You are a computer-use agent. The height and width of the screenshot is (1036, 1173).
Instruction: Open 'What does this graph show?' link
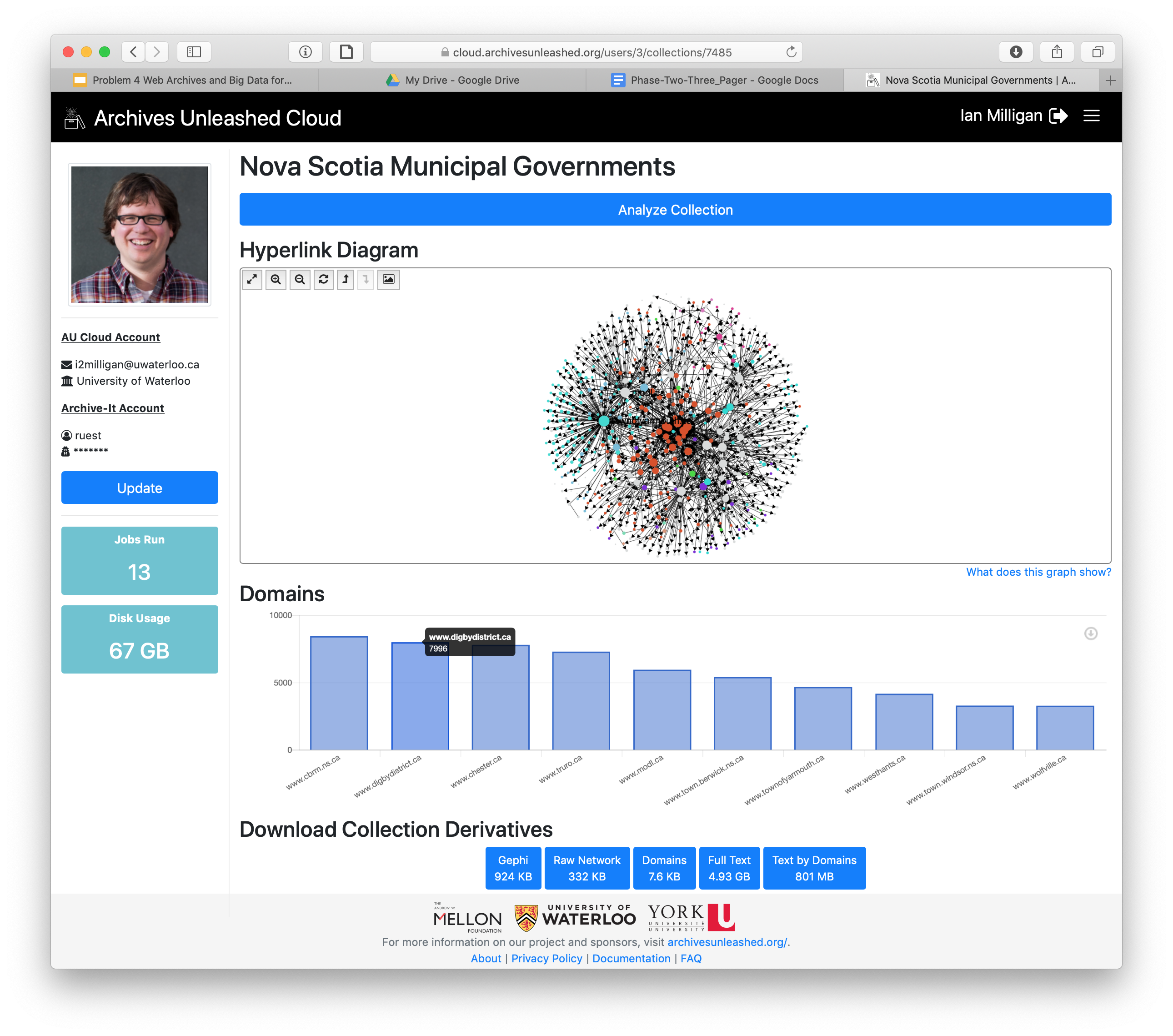point(1038,572)
